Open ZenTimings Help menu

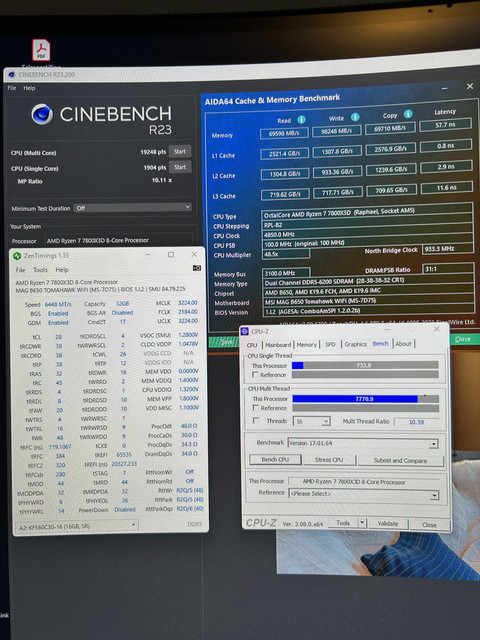[62, 270]
